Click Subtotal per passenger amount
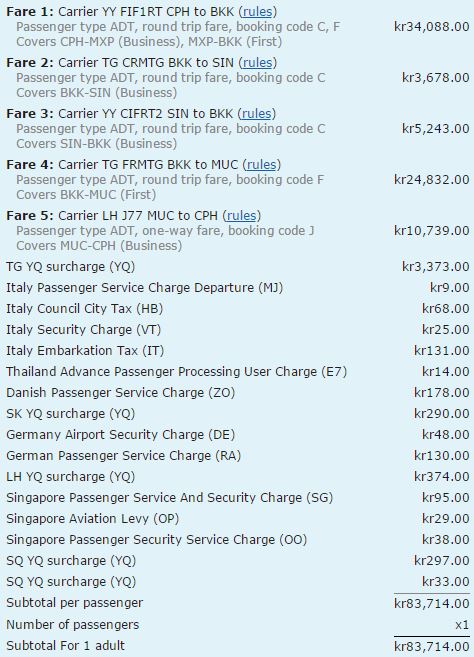 pyautogui.click(x=432, y=603)
